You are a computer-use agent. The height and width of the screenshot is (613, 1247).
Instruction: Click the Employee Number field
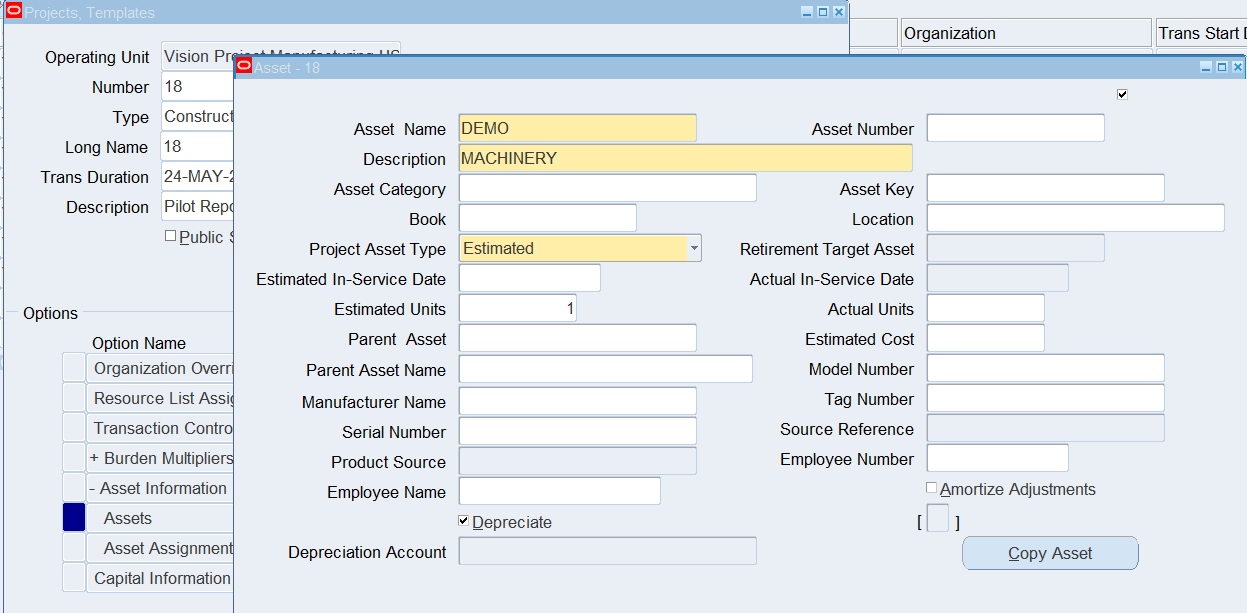[x=998, y=458]
